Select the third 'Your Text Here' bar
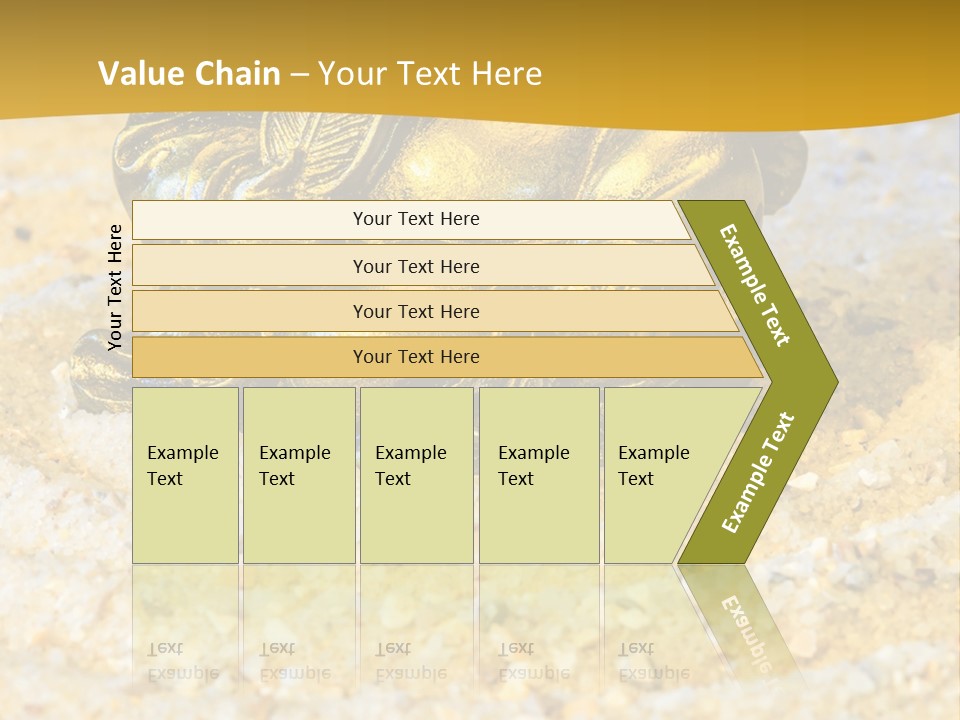The width and height of the screenshot is (960, 720). click(x=435, y=311)
